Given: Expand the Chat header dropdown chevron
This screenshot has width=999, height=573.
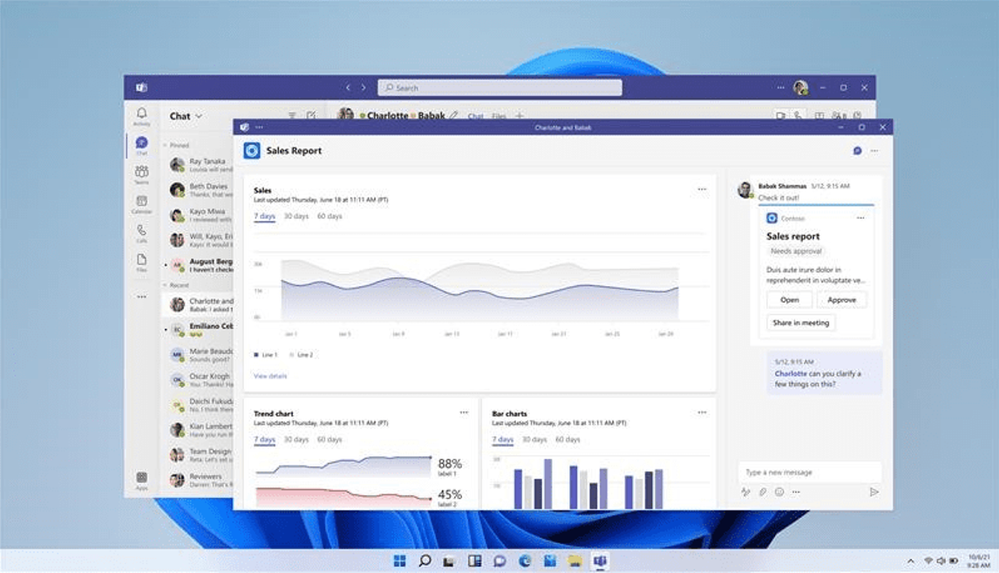Looking at the screenshot, I should 199,116.
